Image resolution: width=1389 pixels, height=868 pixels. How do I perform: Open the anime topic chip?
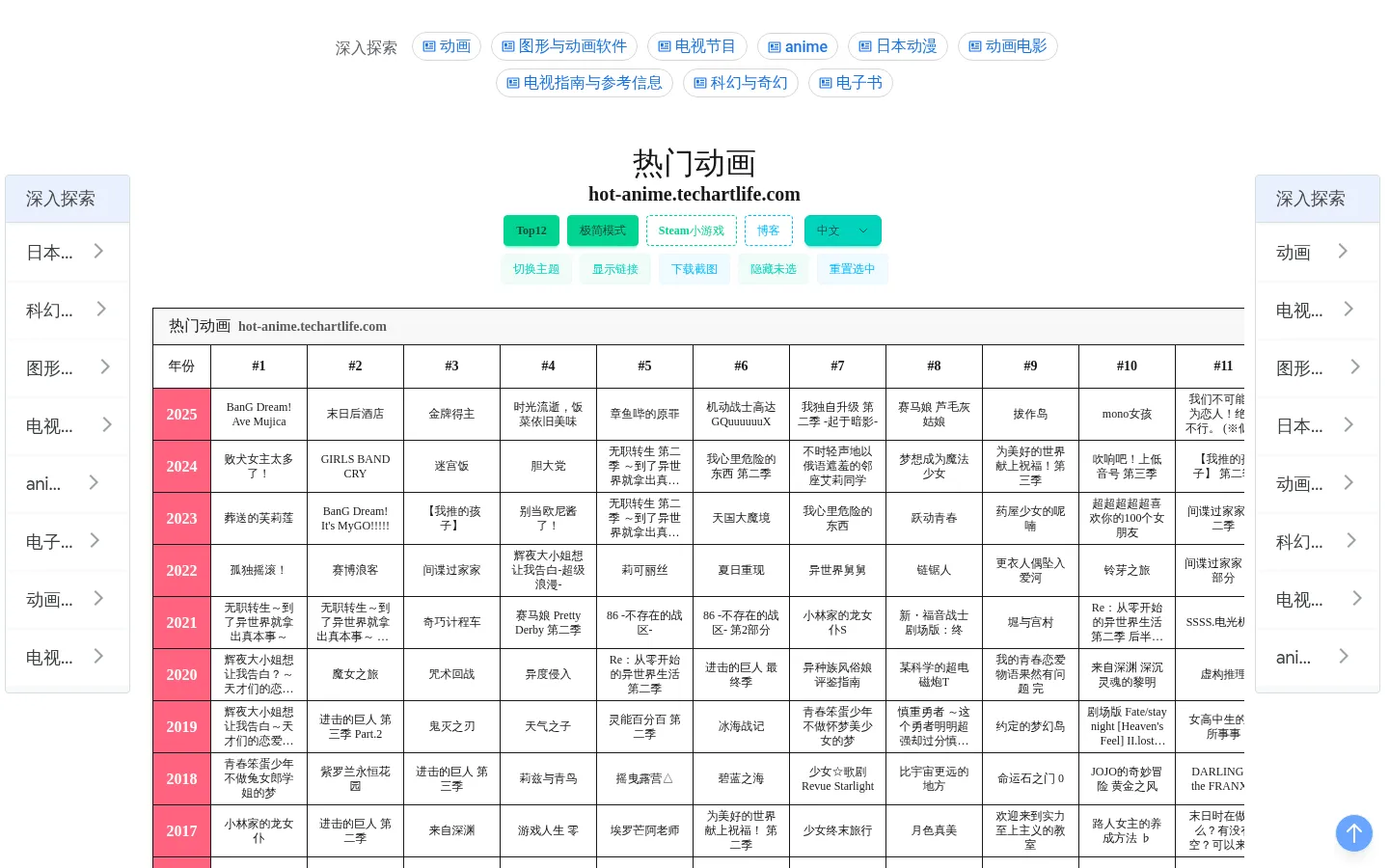pos(798,46)
